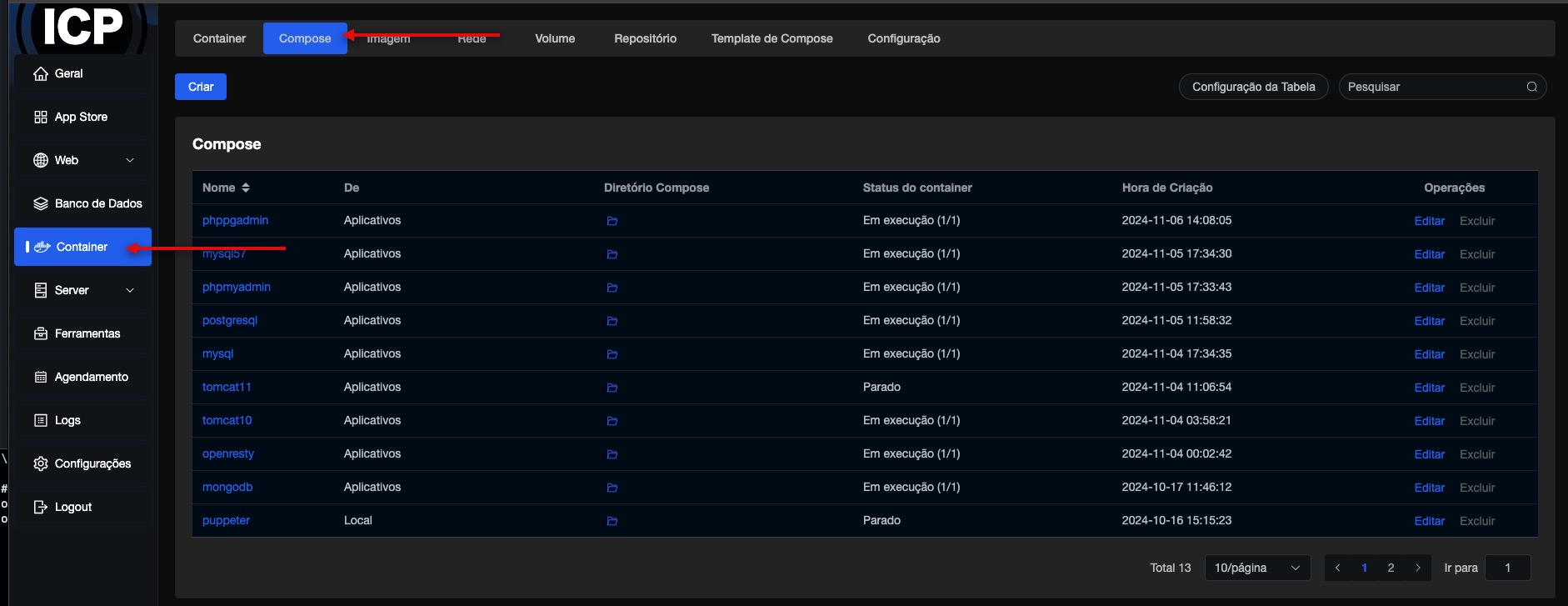Open Configuração da Tabela button
The height and width of the screenshot is (606, 1568).
[x=1253, y=87]
